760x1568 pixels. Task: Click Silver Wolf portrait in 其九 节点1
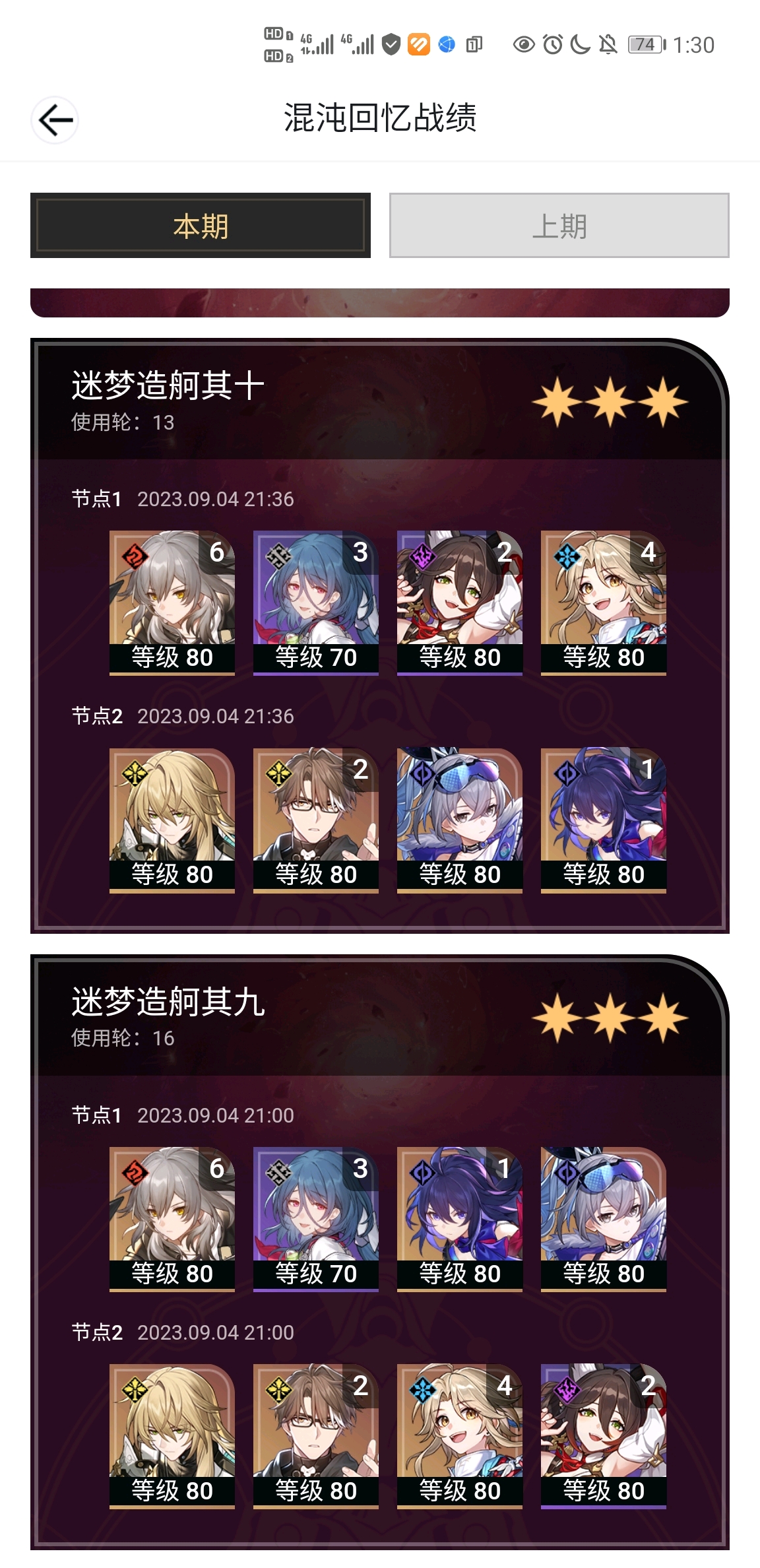coord(604,1219)
